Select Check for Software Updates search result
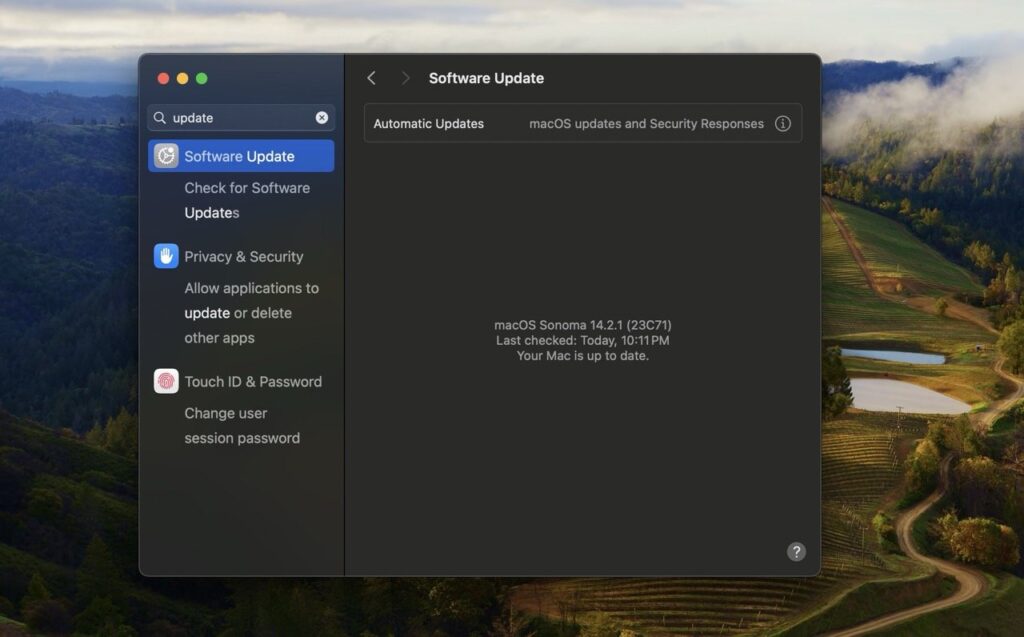 [x=246, y=200]
